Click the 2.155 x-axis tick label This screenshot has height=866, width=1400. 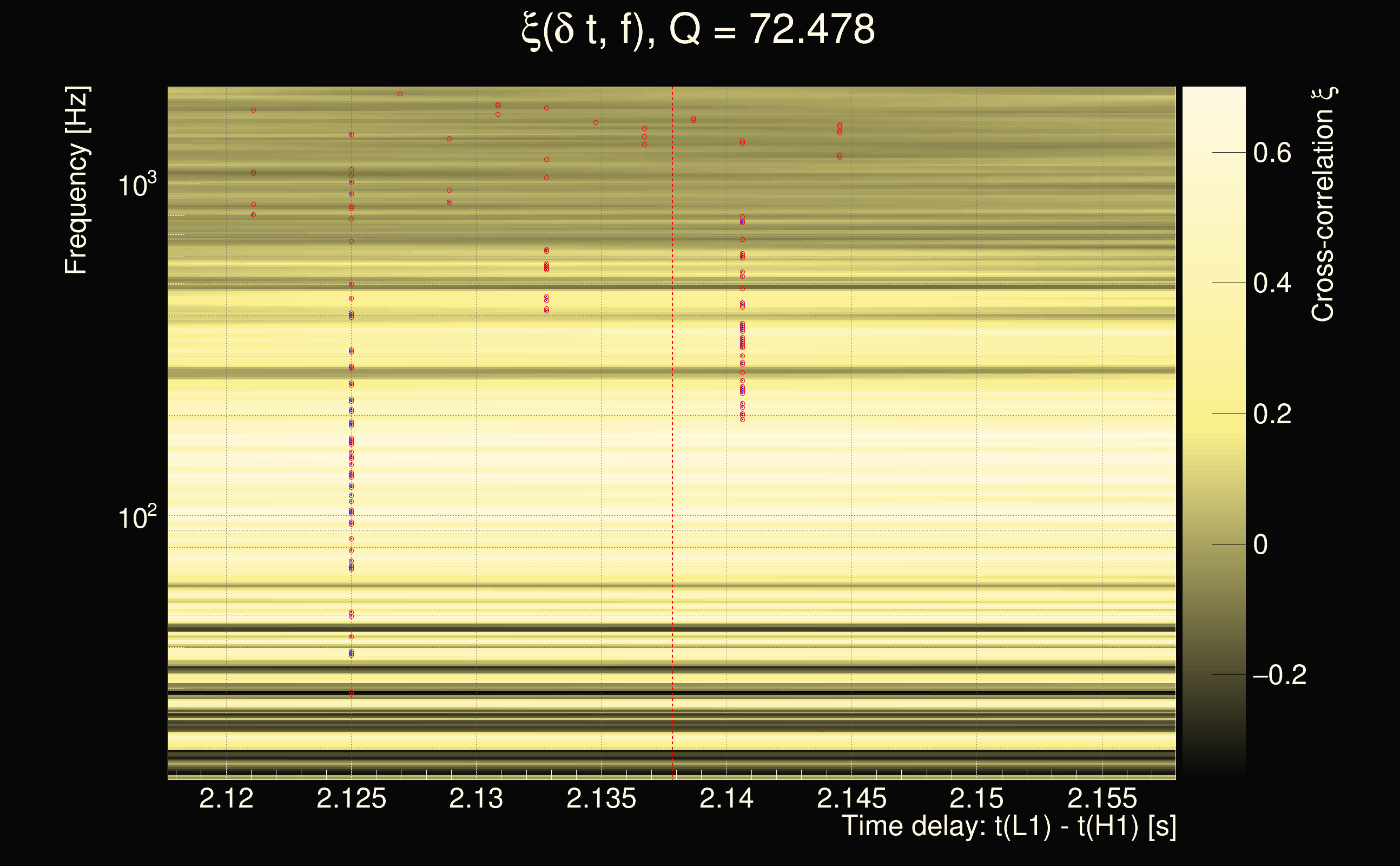point(1102,798)
